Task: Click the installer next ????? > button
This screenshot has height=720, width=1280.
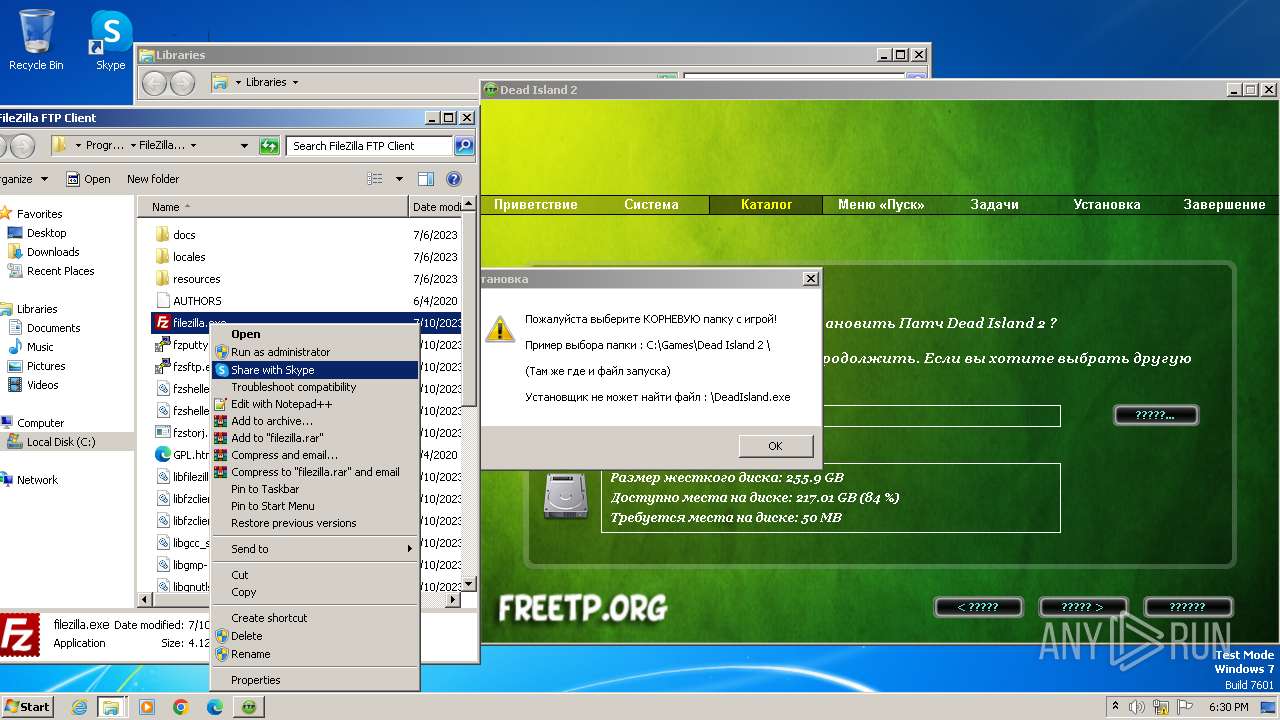Action: click(x=1082, y=607)
